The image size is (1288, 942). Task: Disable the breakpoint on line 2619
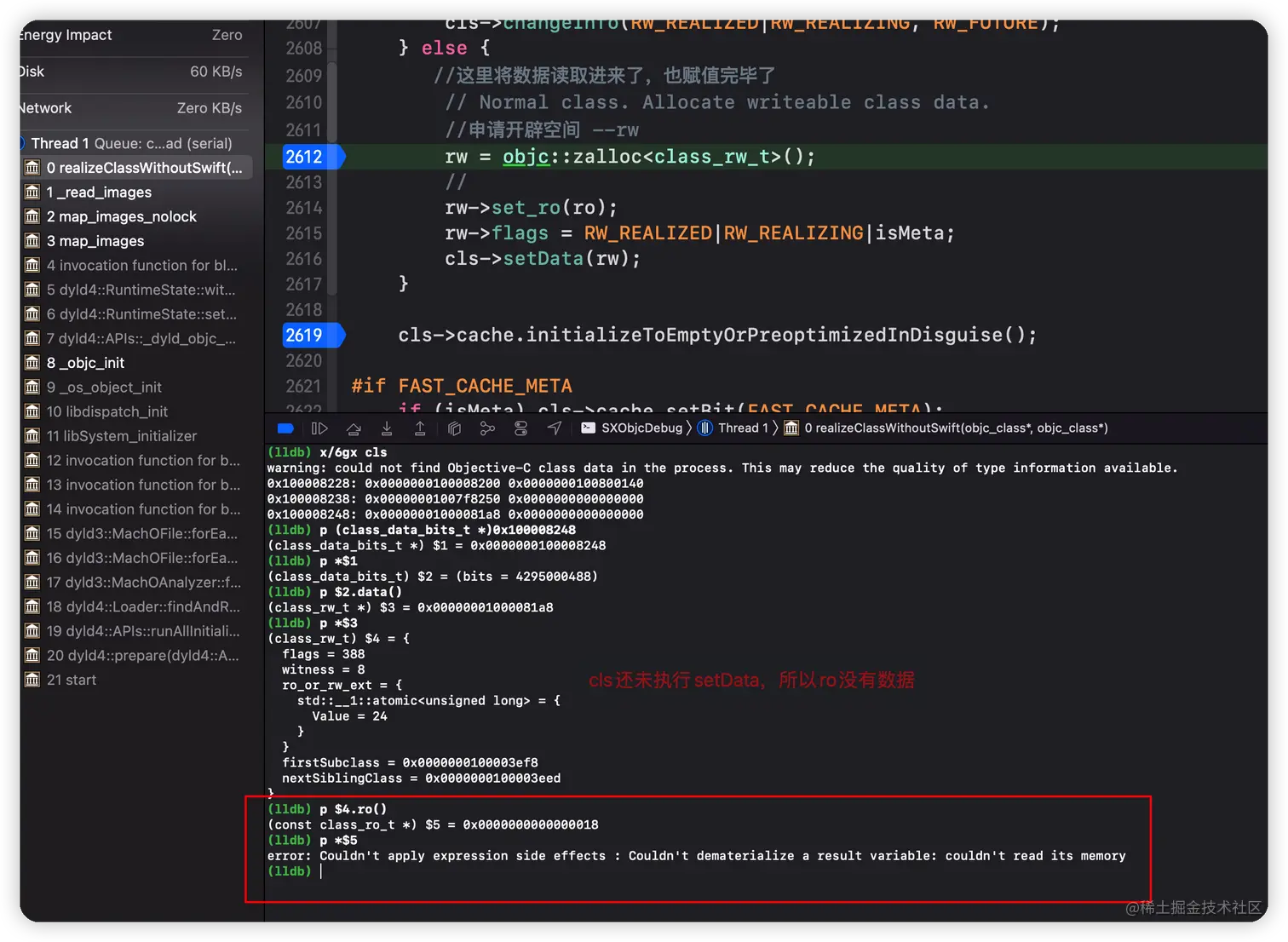(313, 336)
